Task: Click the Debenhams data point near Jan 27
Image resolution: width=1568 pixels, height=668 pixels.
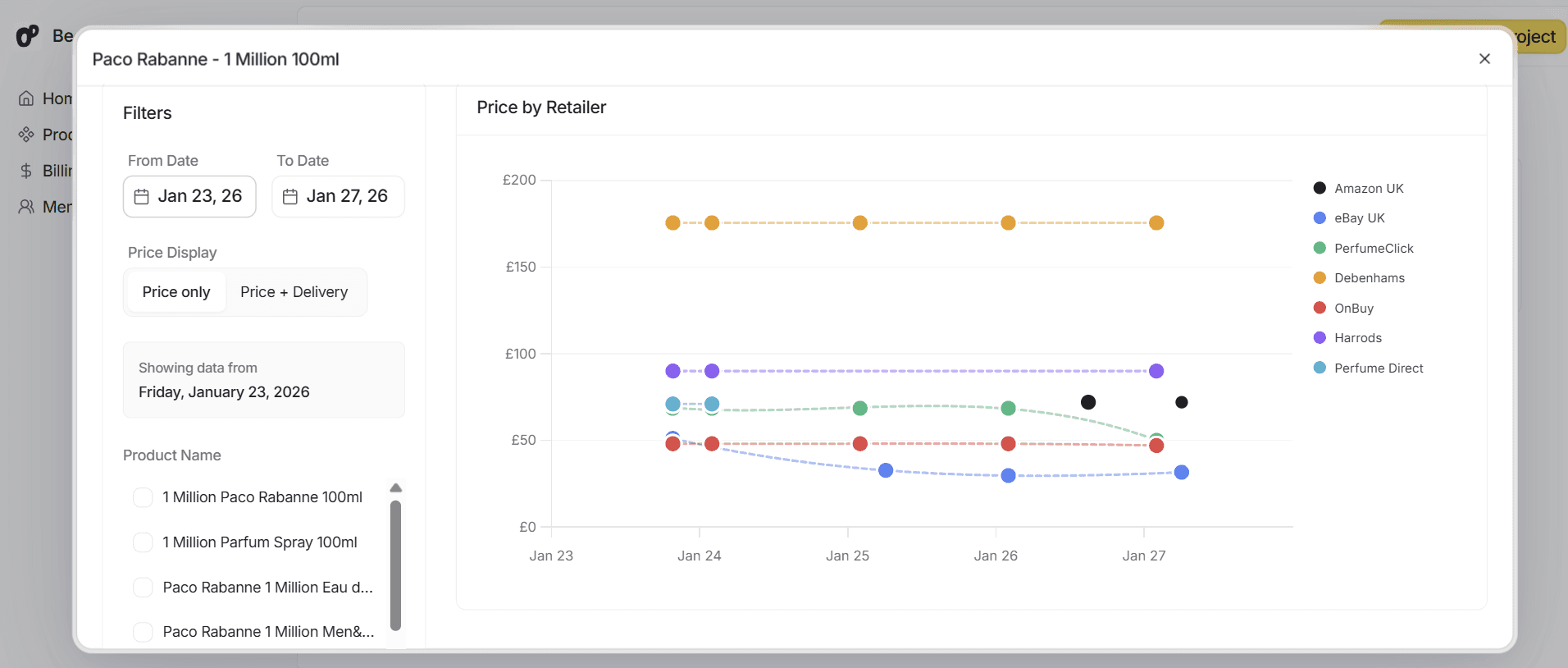Action: coord(1156,223)
